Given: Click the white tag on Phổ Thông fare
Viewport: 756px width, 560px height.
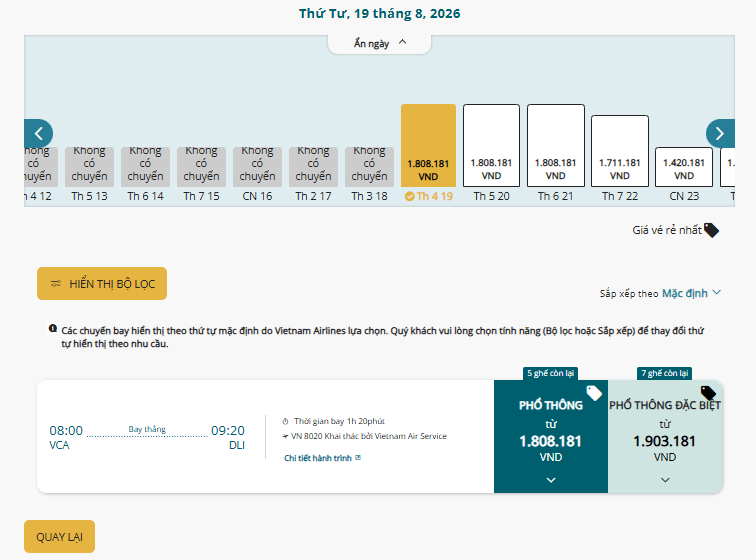Looking at the screenshot, I should [594, 393].
